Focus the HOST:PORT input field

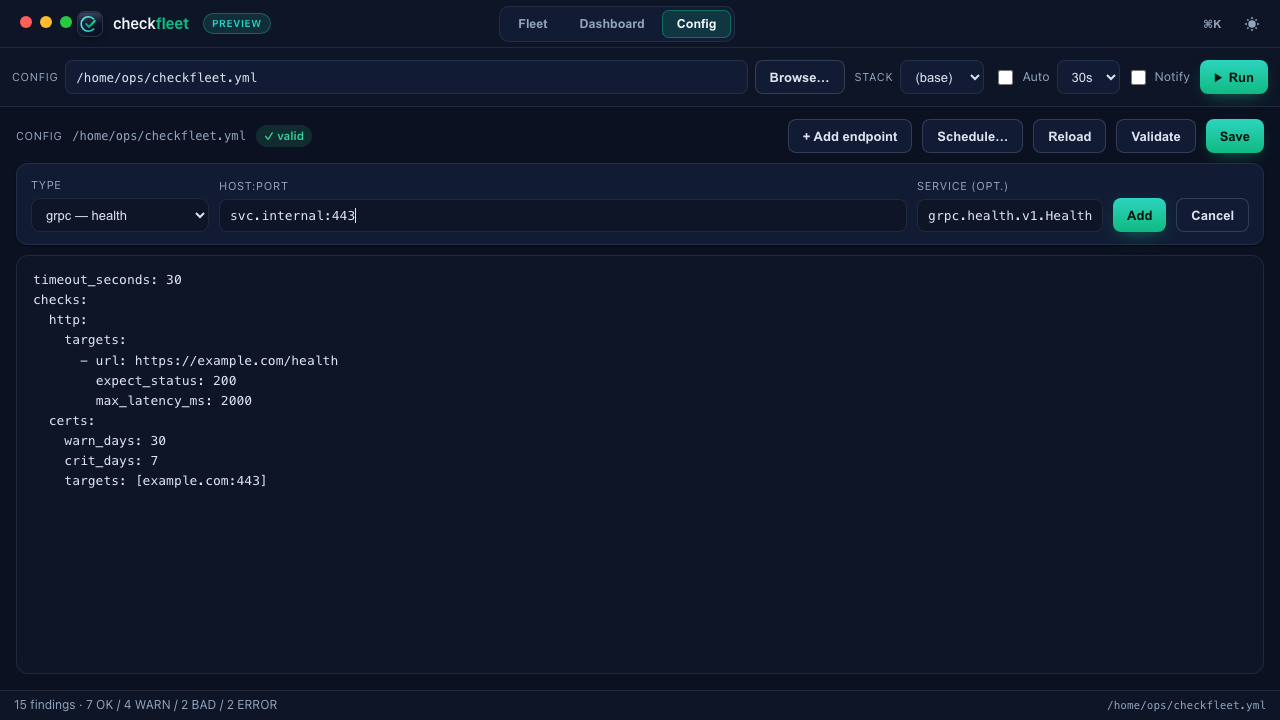pyautogui.click(x=563, y=215)
